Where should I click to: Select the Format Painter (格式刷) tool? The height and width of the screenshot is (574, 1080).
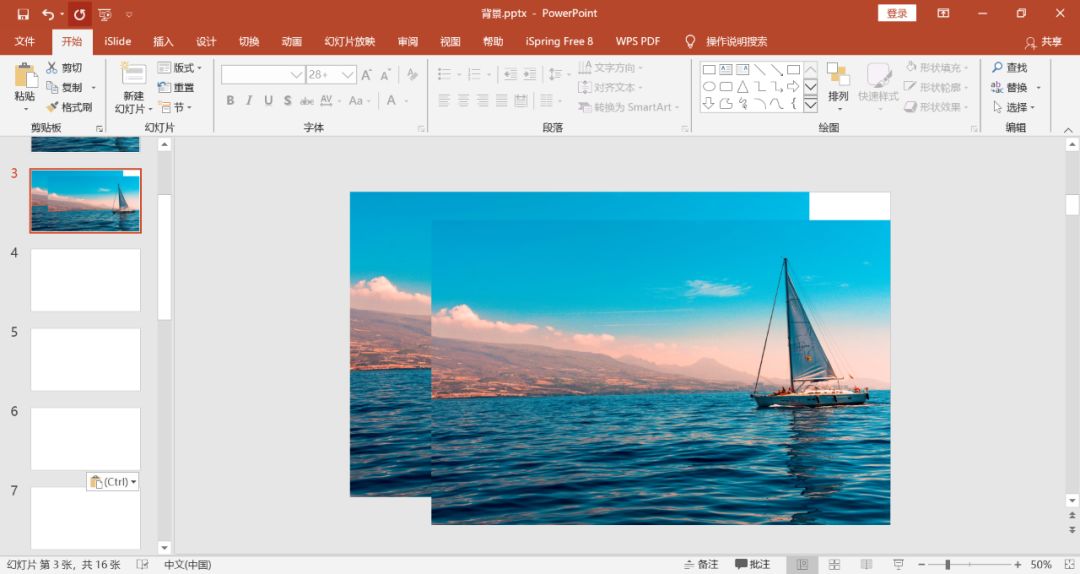click(52, 107)
